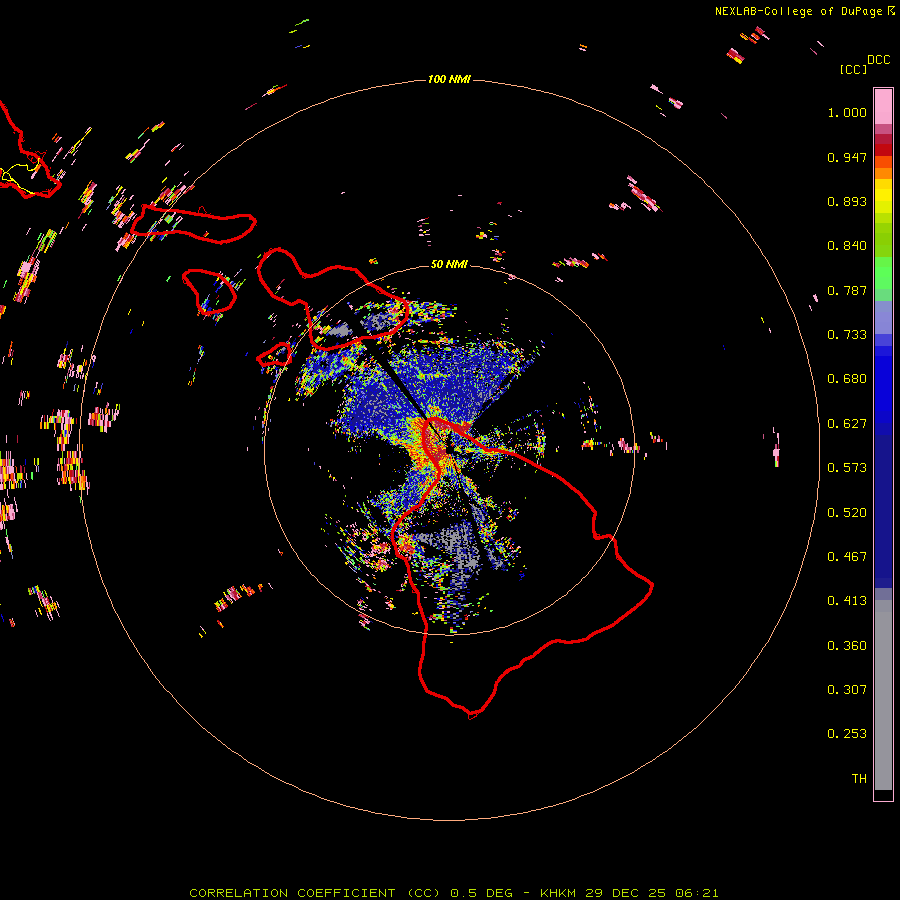900x900 pixels.
Task: Select the 0.733 scale value
Action: [847, 335]
